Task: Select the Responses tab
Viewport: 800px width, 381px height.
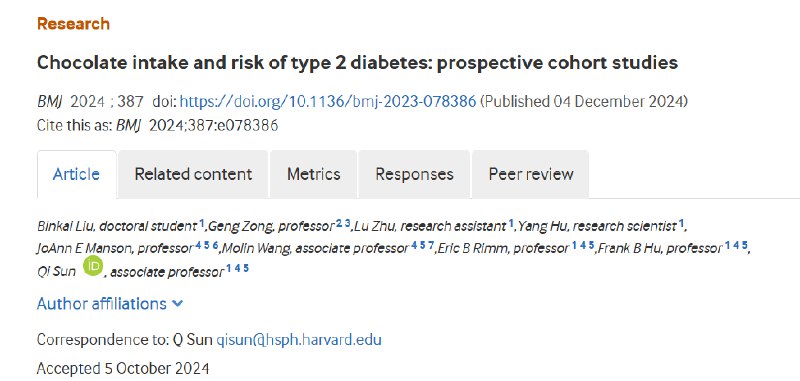Action: [414, 174]
